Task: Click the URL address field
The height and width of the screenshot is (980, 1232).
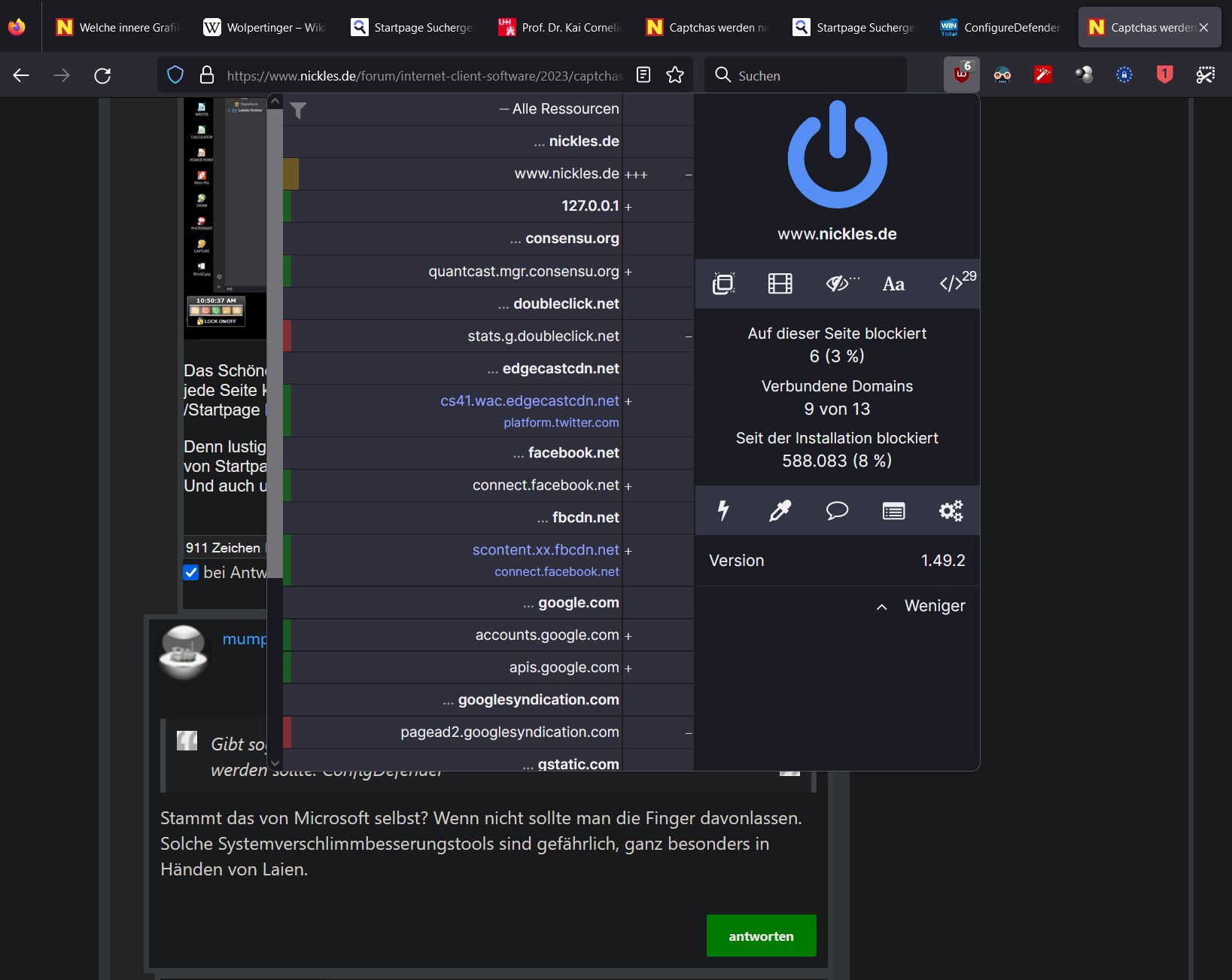Action: click(424, 75)
